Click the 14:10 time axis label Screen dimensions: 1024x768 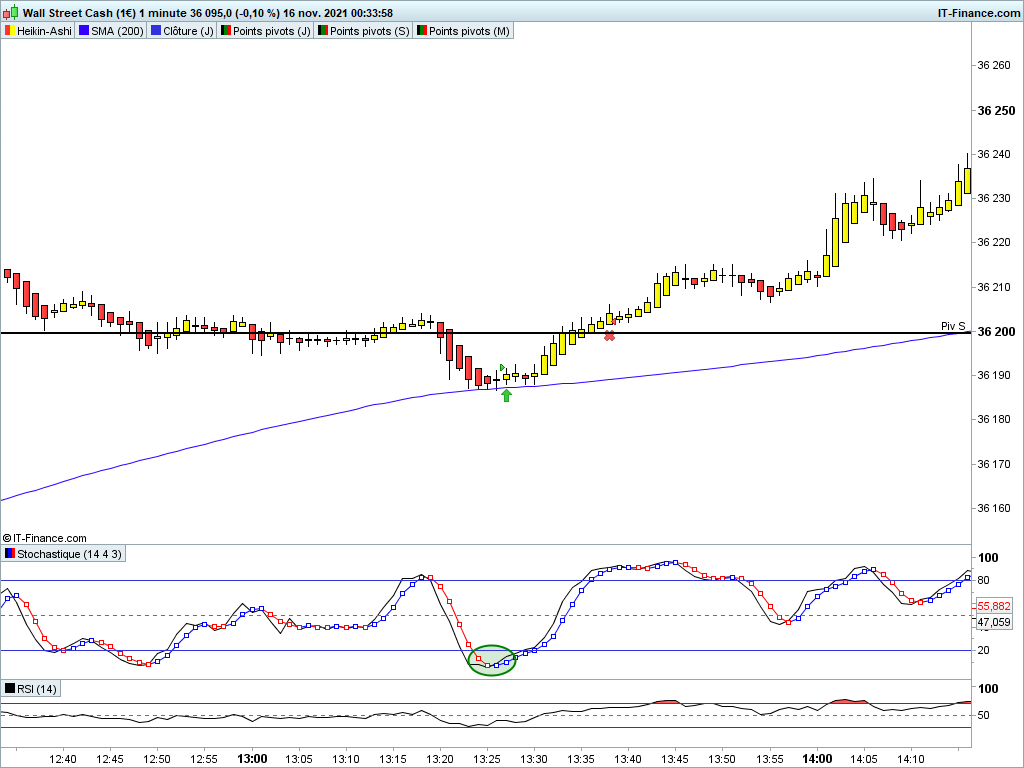(x=910, y=759)
